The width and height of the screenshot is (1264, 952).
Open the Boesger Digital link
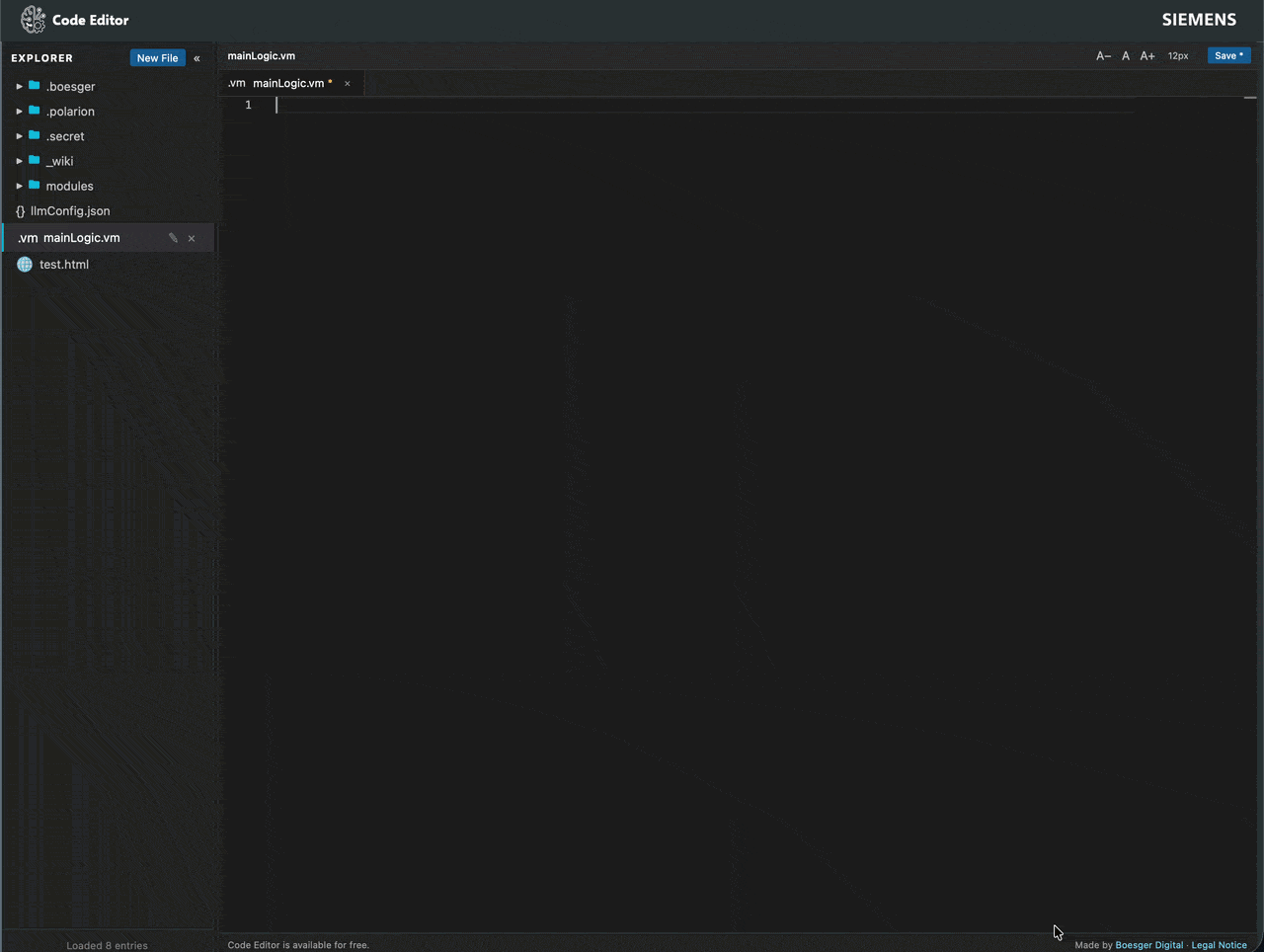(x=1148, y=945)
